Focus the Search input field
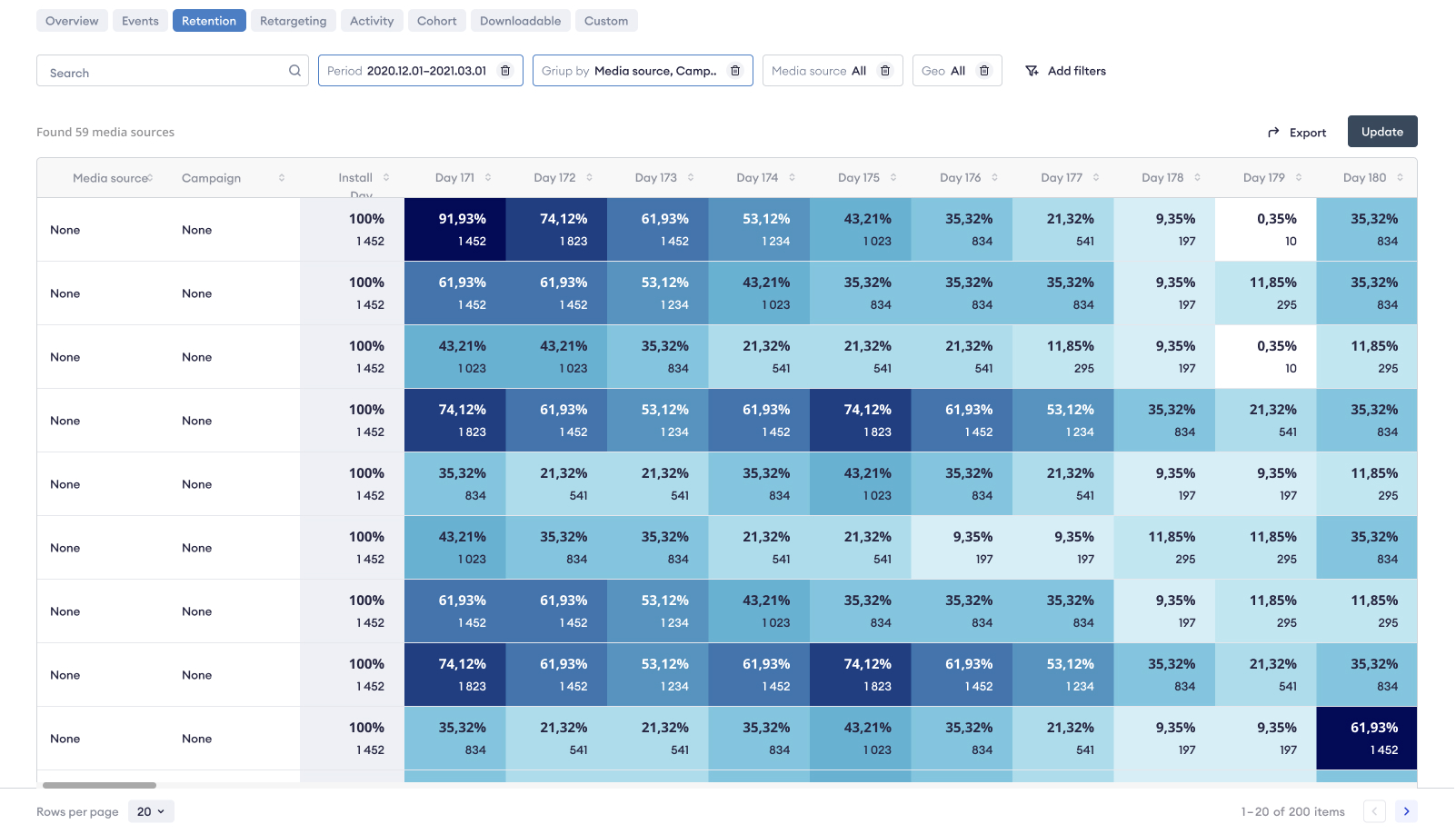The height and width of the screenshot is (834, 1456). (x=164, y=72)
